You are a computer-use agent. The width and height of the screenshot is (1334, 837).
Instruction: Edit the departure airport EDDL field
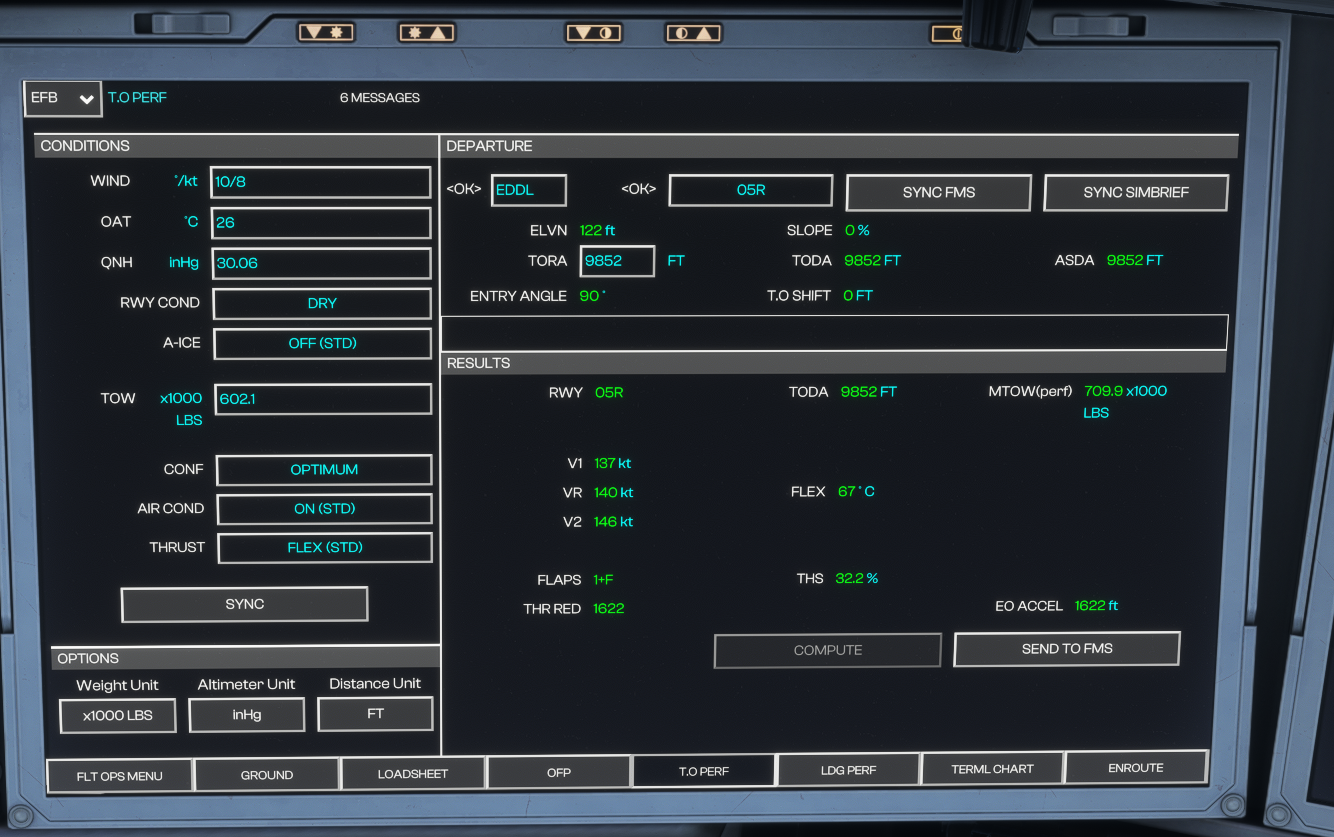pos(529,190)
